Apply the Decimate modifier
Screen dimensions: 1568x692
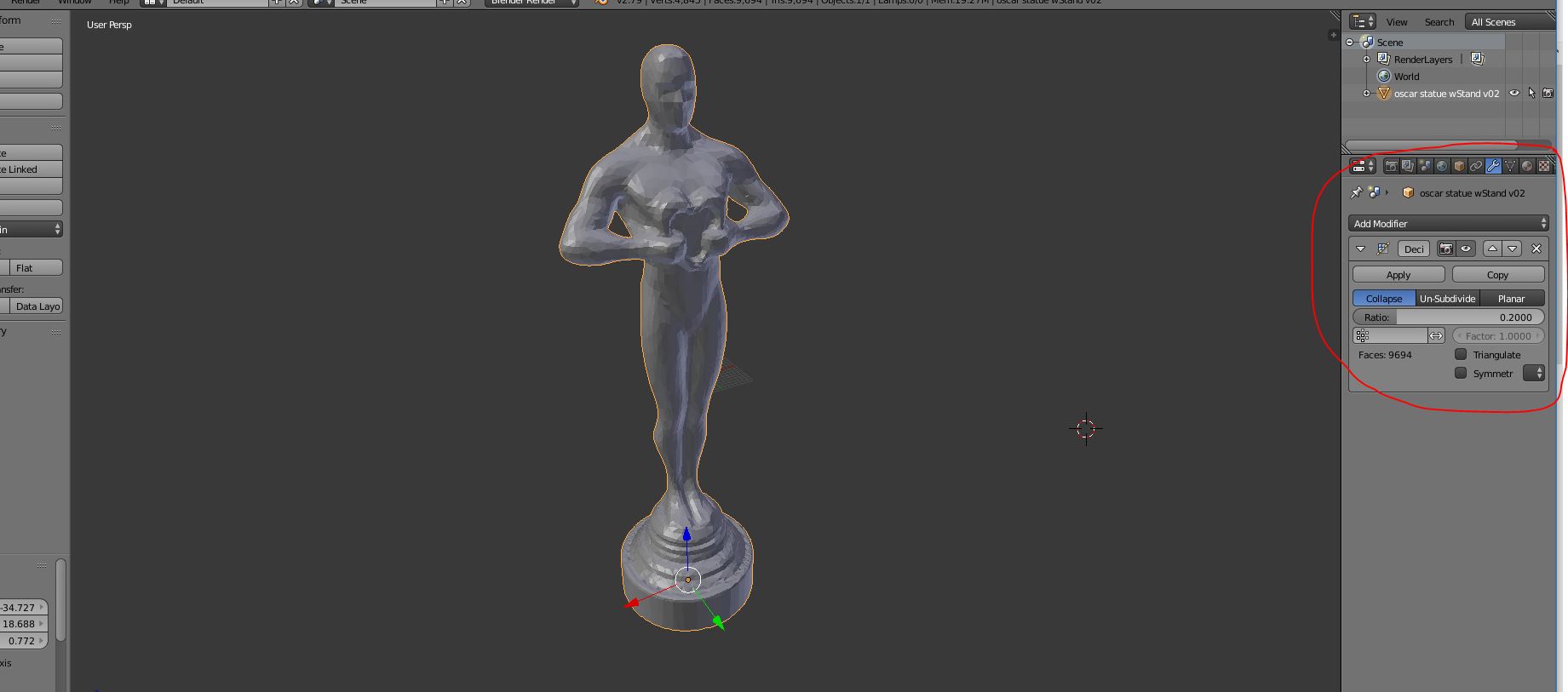tap(1398, 274)
